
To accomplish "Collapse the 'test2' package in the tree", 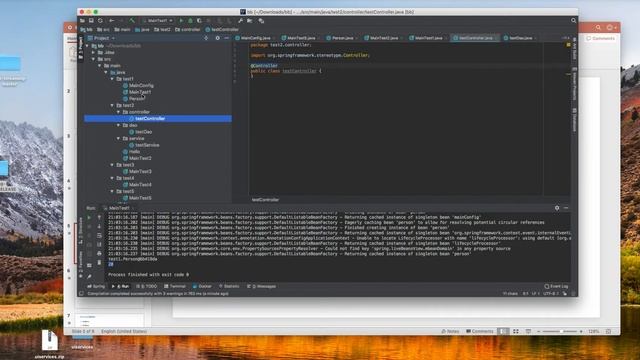I will [x=112, y=105].
